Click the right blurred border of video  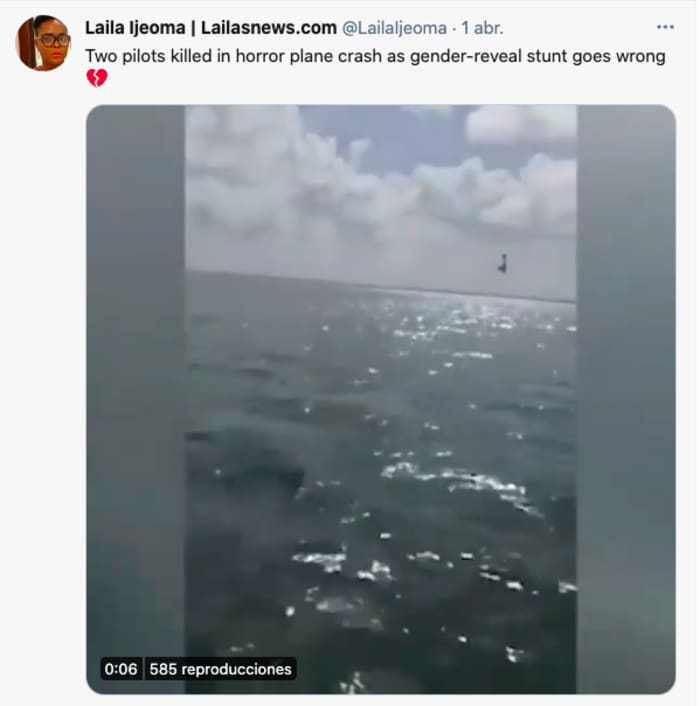tap(626, 399)
